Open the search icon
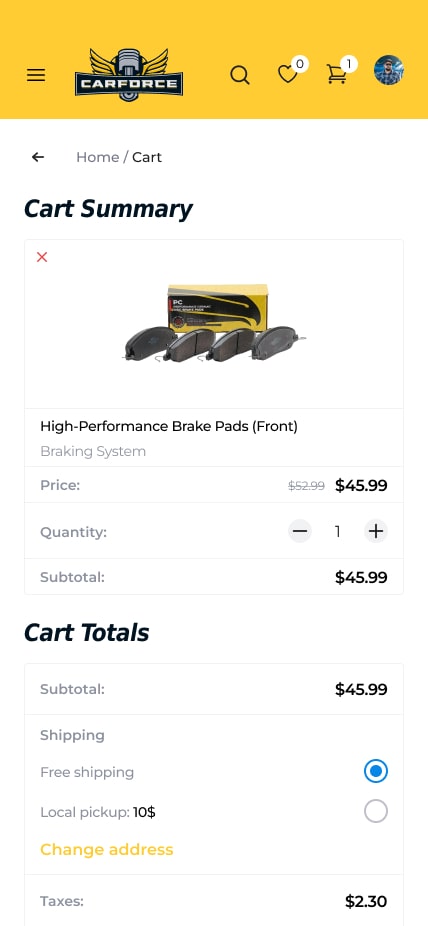 [240, 75]
